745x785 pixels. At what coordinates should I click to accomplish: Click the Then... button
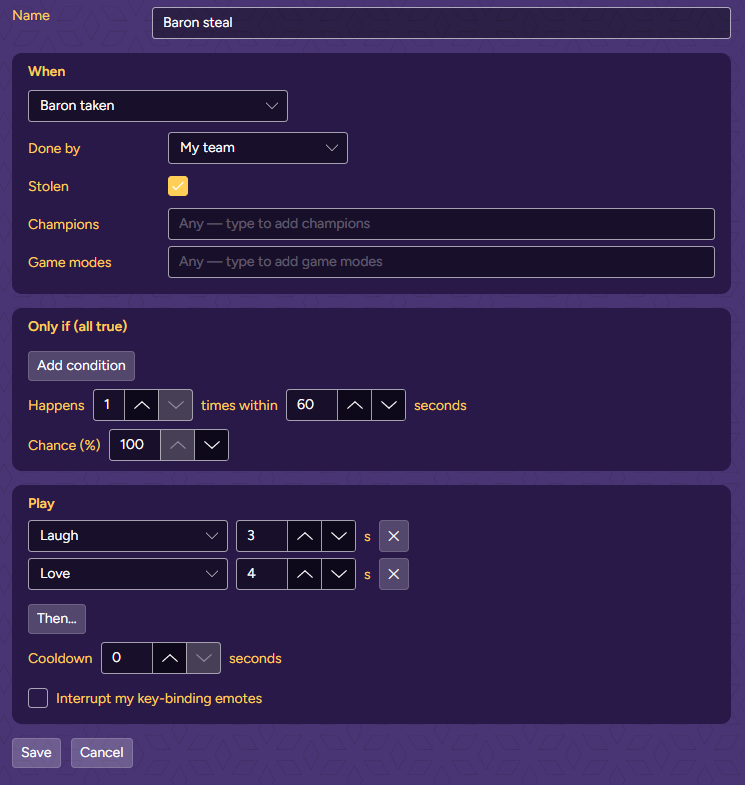coord(57,619)
